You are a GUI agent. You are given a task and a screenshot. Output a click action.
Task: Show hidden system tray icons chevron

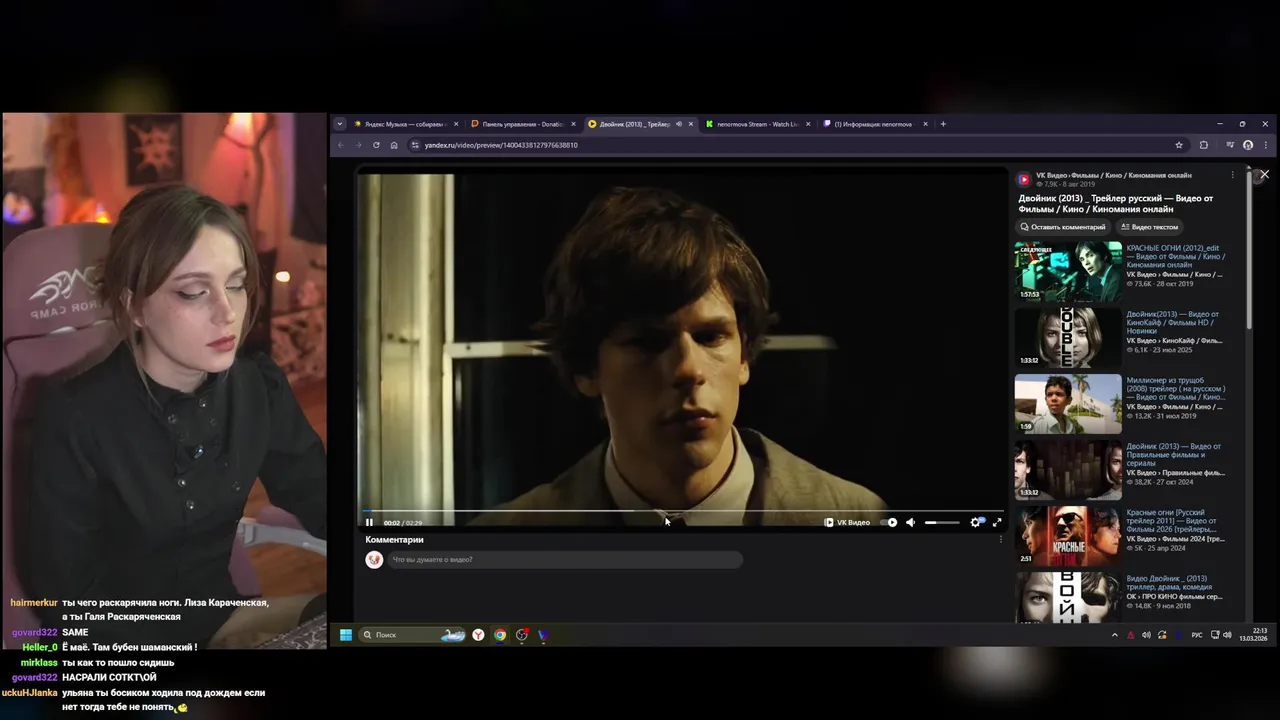click(1115, 635)
